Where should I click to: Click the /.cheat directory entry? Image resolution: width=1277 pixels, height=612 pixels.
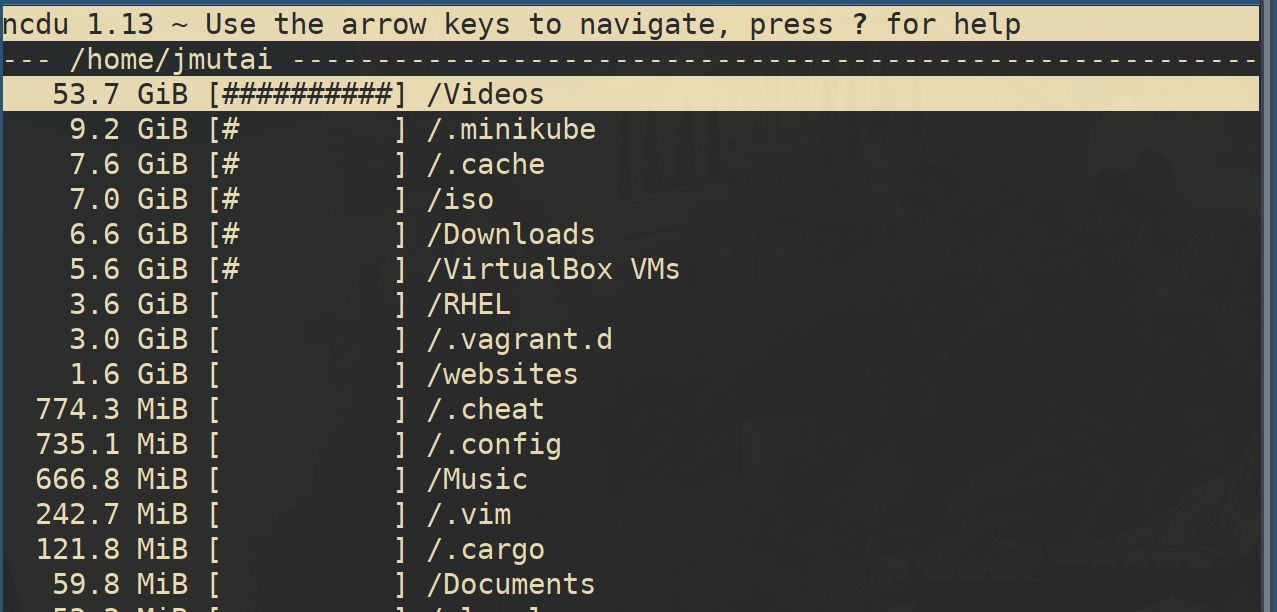click(x=486, y=409)
